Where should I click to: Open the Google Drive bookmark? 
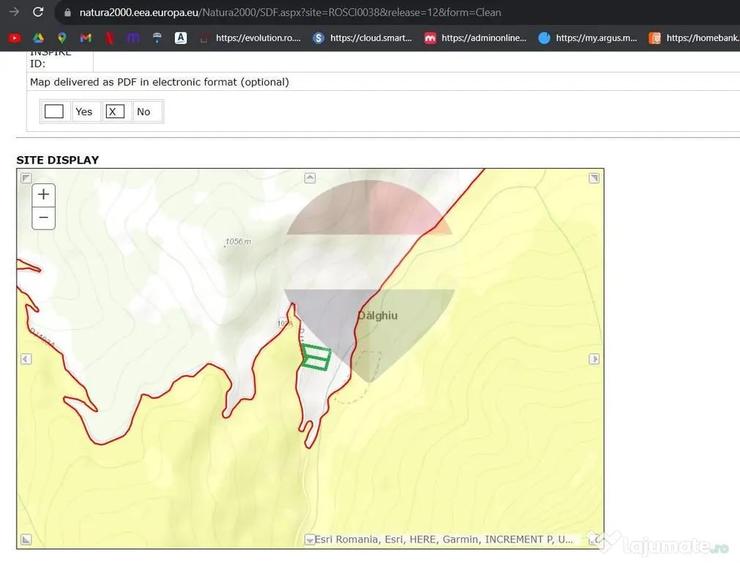click(38, 38)
